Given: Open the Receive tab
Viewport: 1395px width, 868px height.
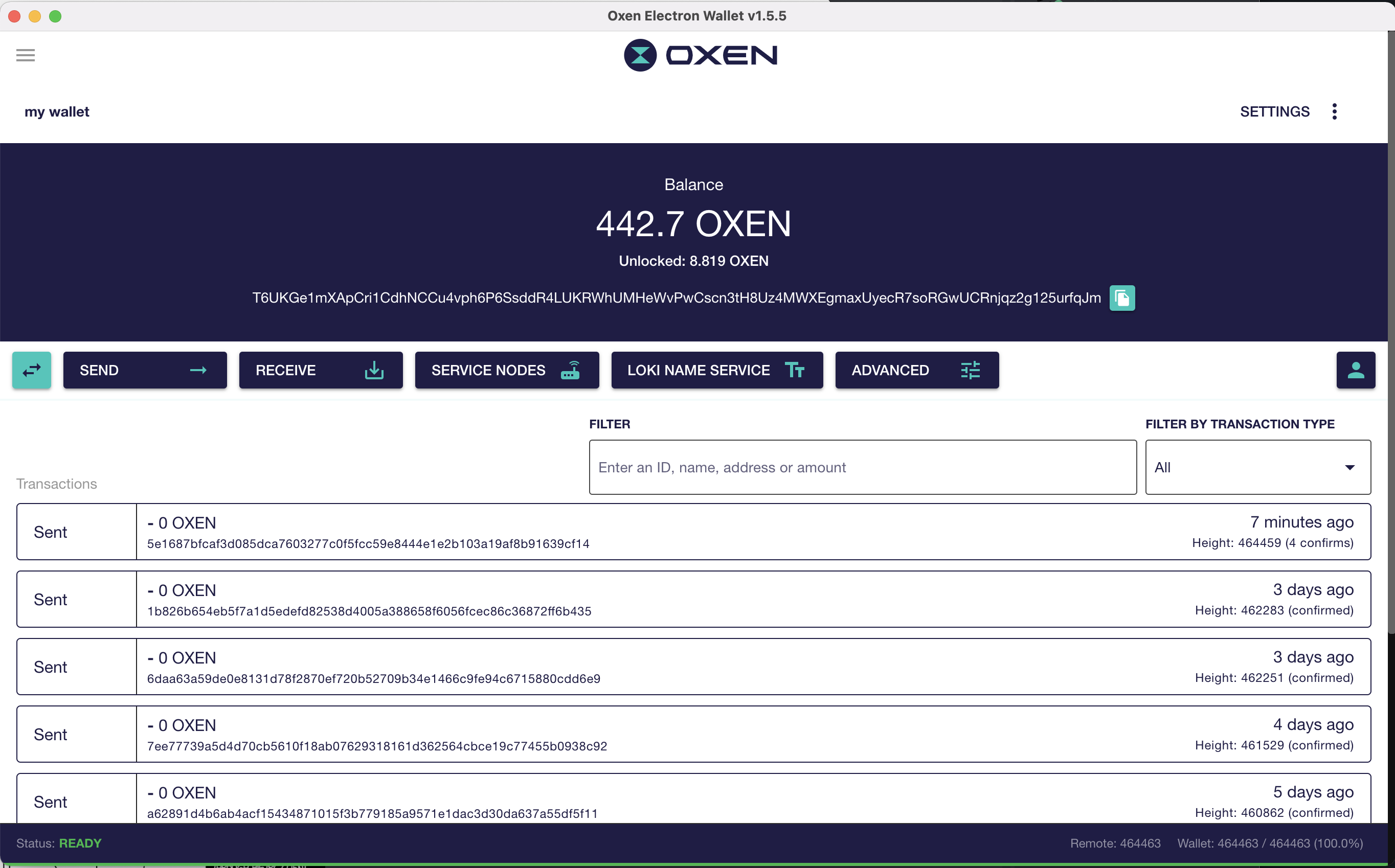Looking at the screenshot, I should [321, 370].
